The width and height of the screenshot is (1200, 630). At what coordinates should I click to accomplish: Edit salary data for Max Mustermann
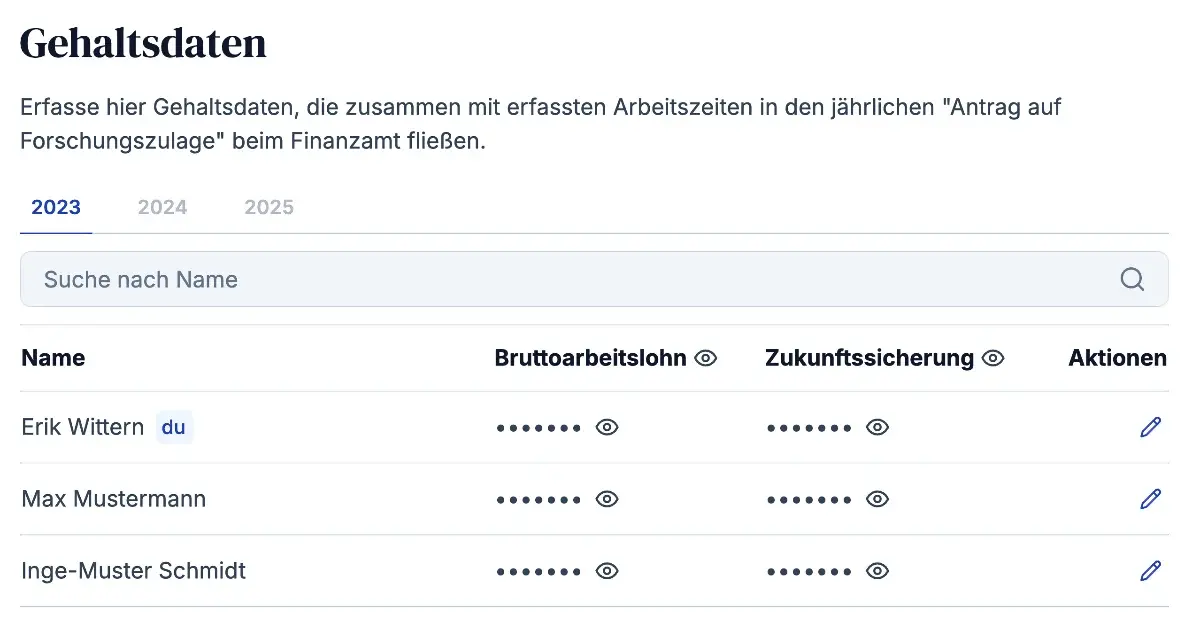click(x=1151, y=499)
